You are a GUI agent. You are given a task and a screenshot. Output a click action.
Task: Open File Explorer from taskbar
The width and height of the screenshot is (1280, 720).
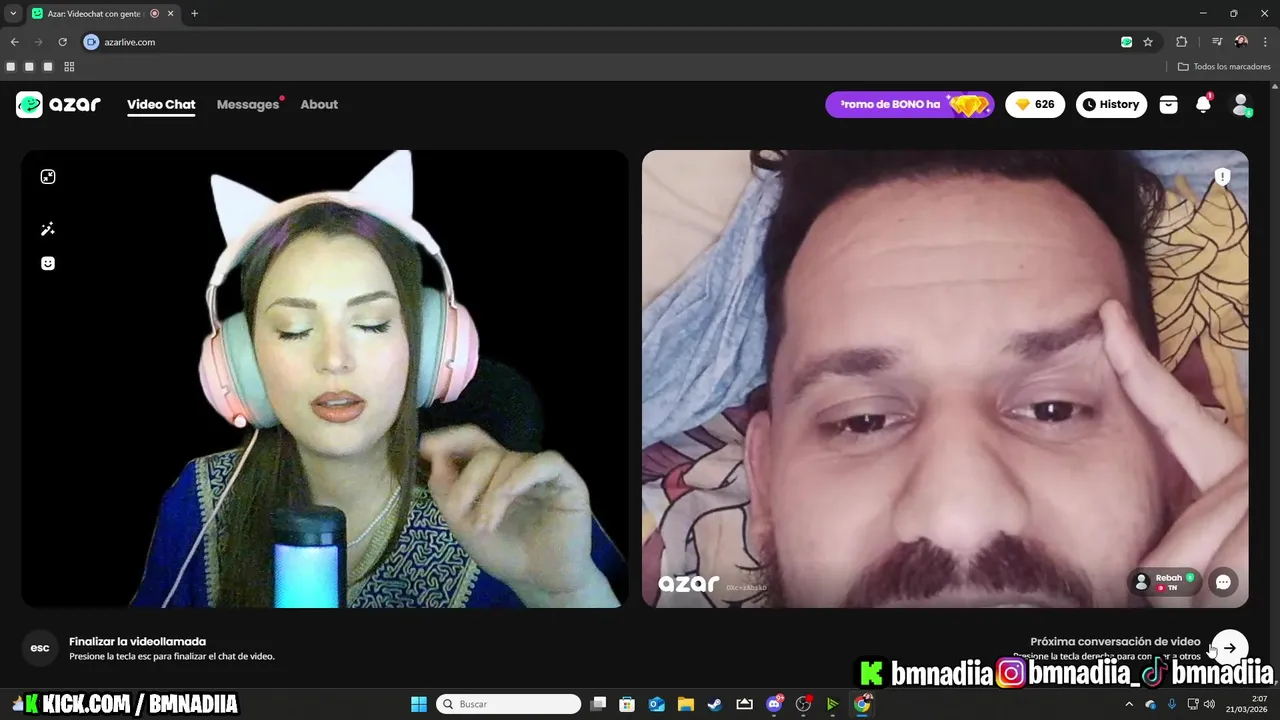686,704
